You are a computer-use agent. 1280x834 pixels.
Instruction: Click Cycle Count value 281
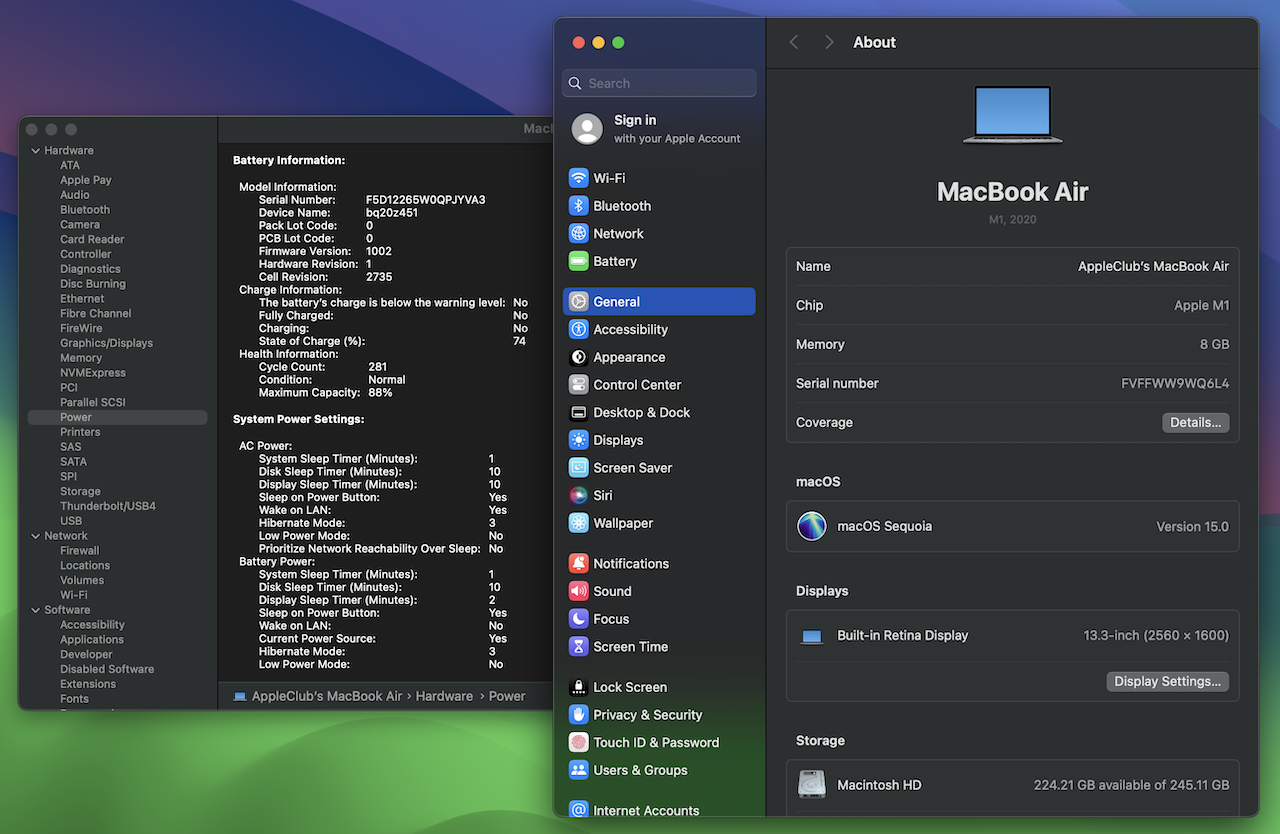click(x=377, y=367)
